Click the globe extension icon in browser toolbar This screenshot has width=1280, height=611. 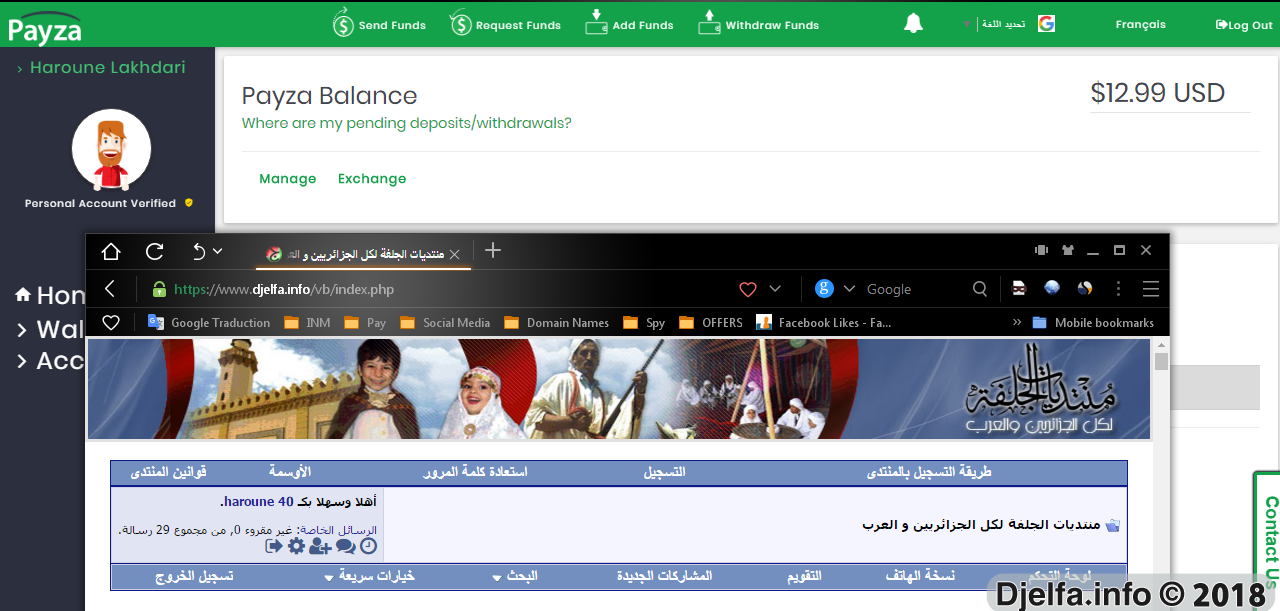1051,289
